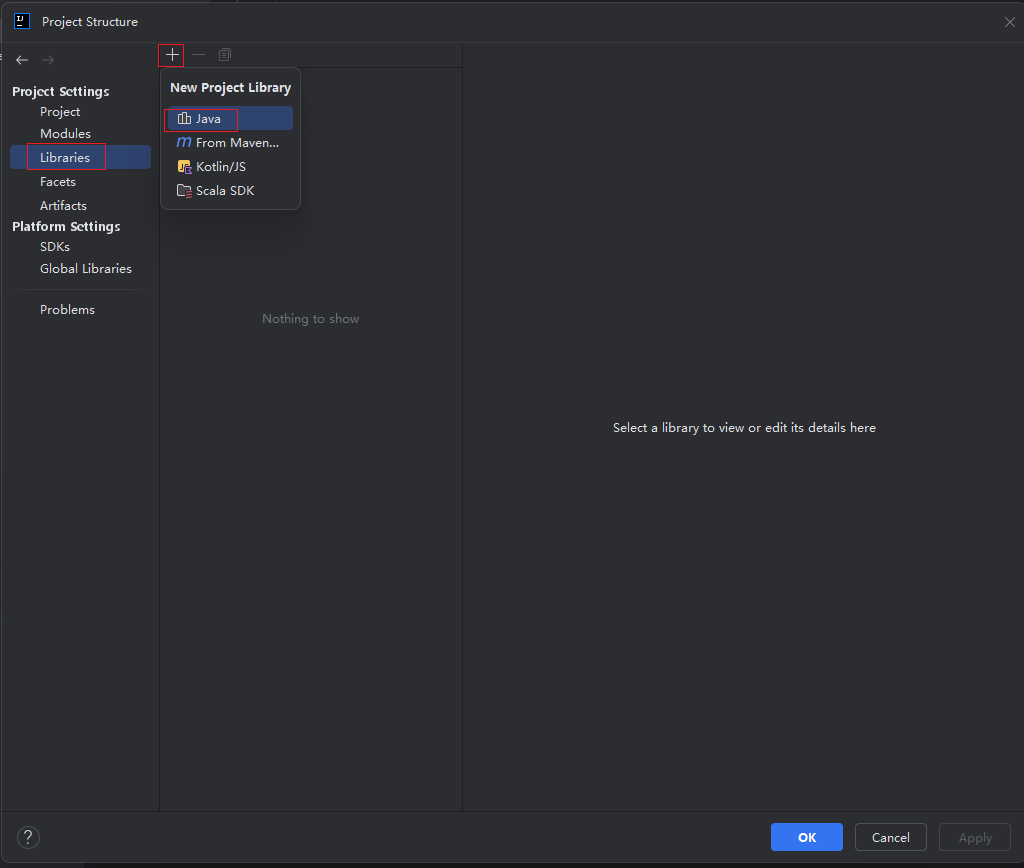The height and width of the screenshot is (868, 1024).
Task: Go back with the left arrow
Action: point(22,60)
